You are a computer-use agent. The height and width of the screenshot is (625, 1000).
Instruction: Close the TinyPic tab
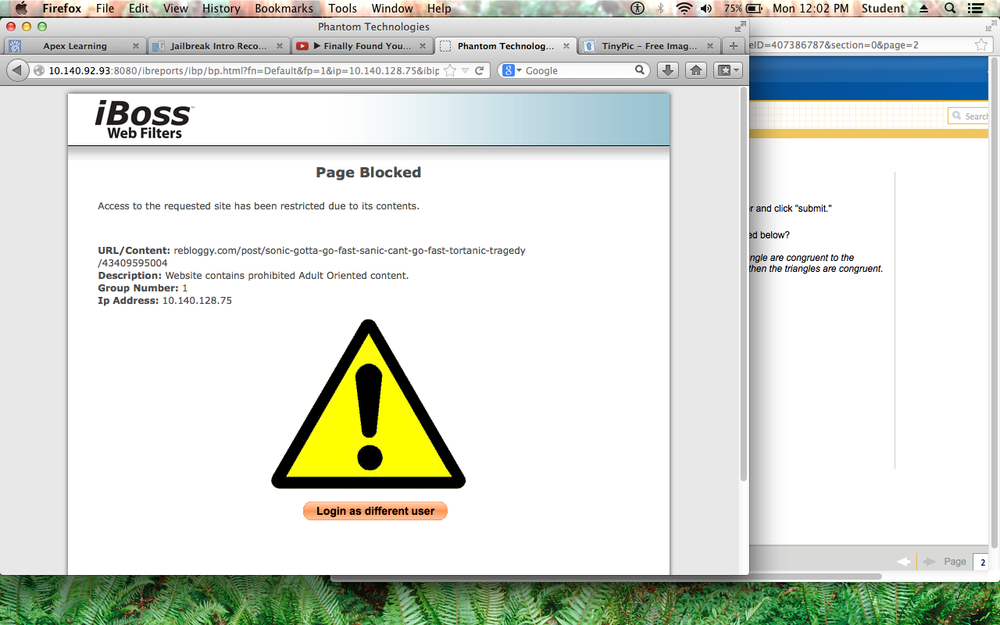point(710,46)
